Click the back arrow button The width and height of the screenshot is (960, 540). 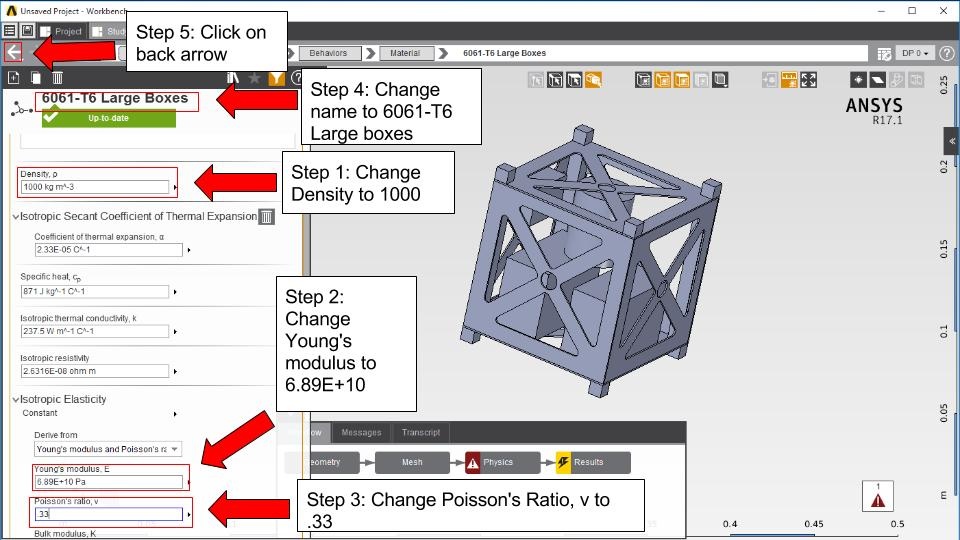13,53
